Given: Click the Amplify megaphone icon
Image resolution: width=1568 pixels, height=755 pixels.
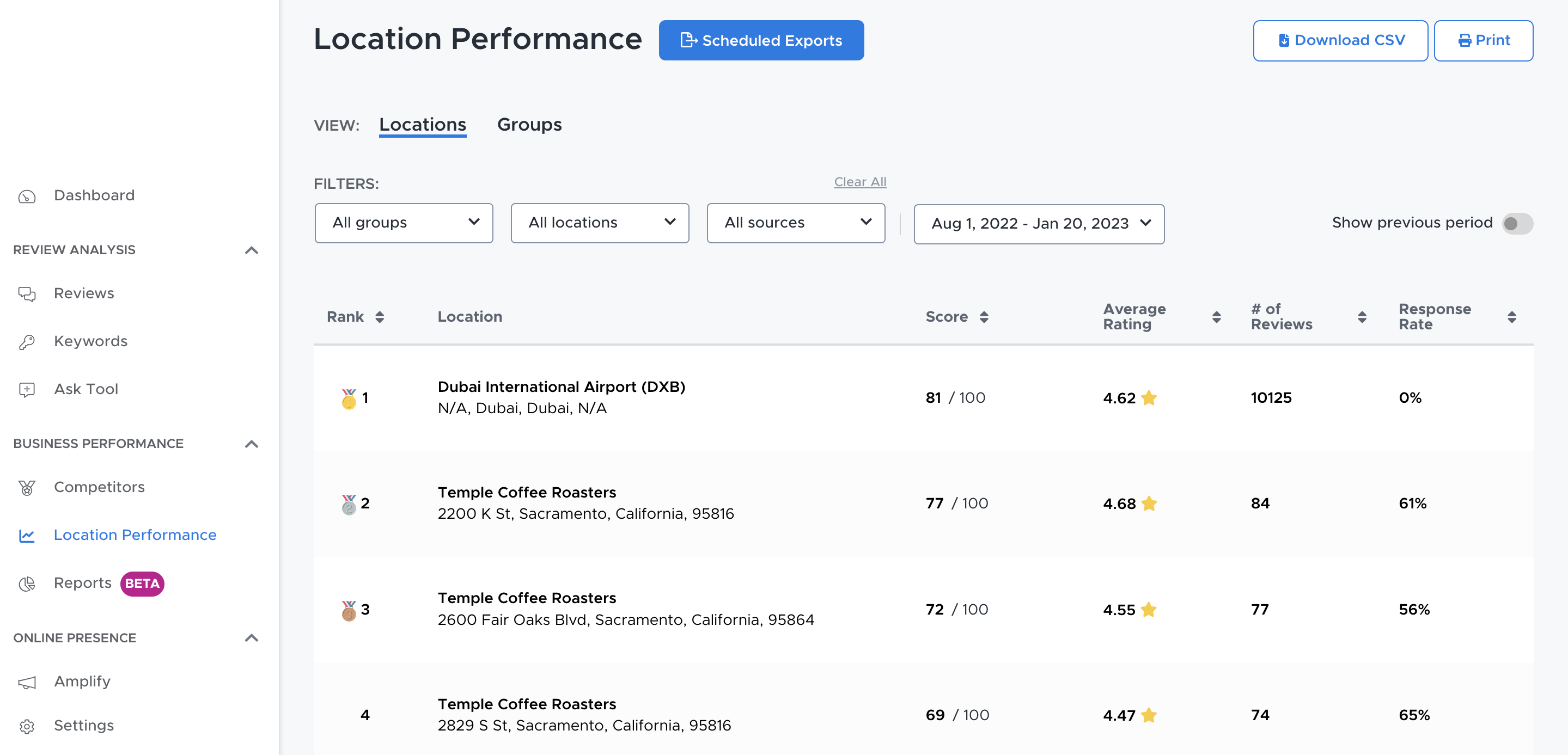Looking at the screenshot, I should (x=27, y=682).
